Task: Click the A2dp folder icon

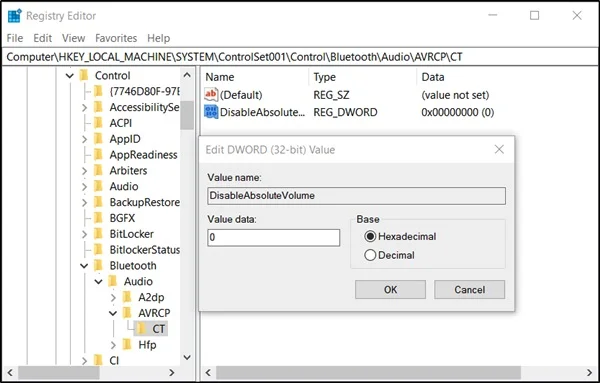Action: [x=127, y=297]
